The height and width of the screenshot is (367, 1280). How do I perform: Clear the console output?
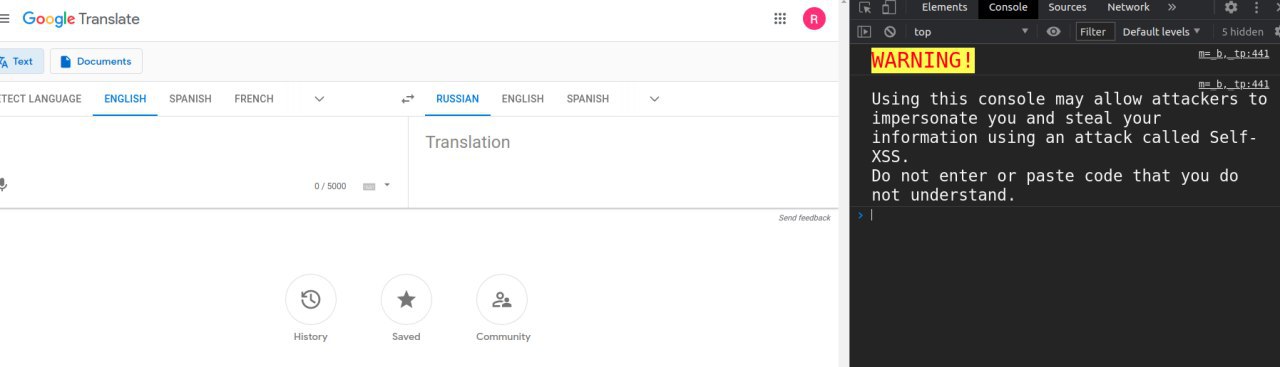click(x=889, y=32)
